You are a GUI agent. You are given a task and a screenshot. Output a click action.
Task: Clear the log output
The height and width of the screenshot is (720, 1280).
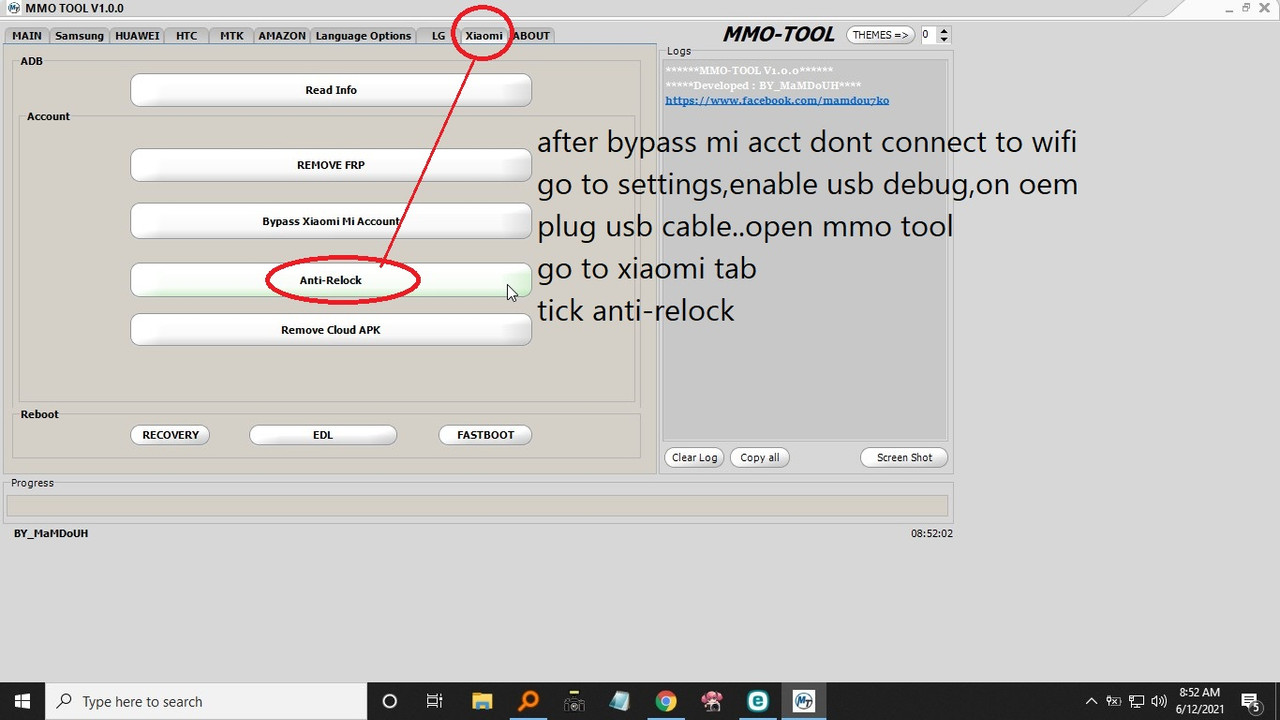click(x=694, y=457)
